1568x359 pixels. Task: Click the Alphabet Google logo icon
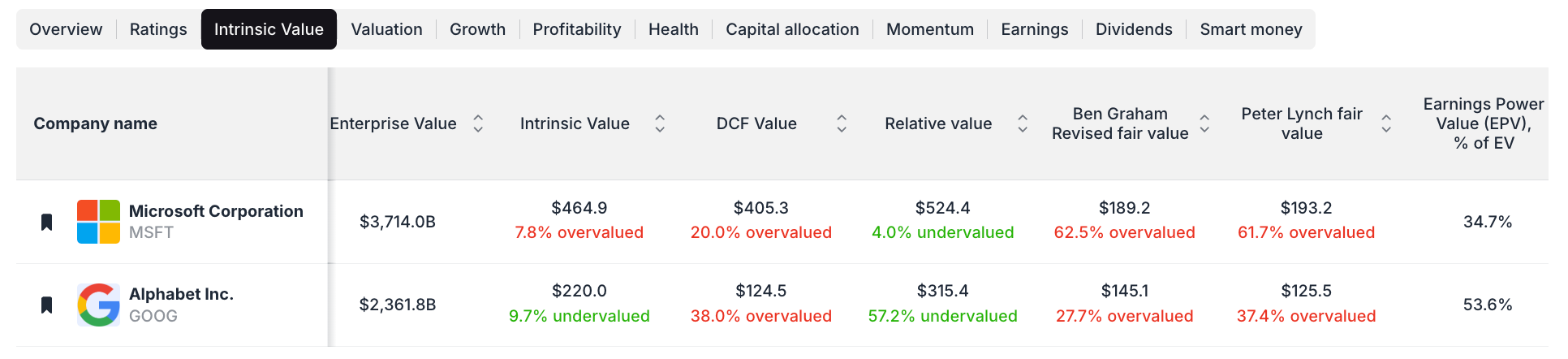[98, 305]
